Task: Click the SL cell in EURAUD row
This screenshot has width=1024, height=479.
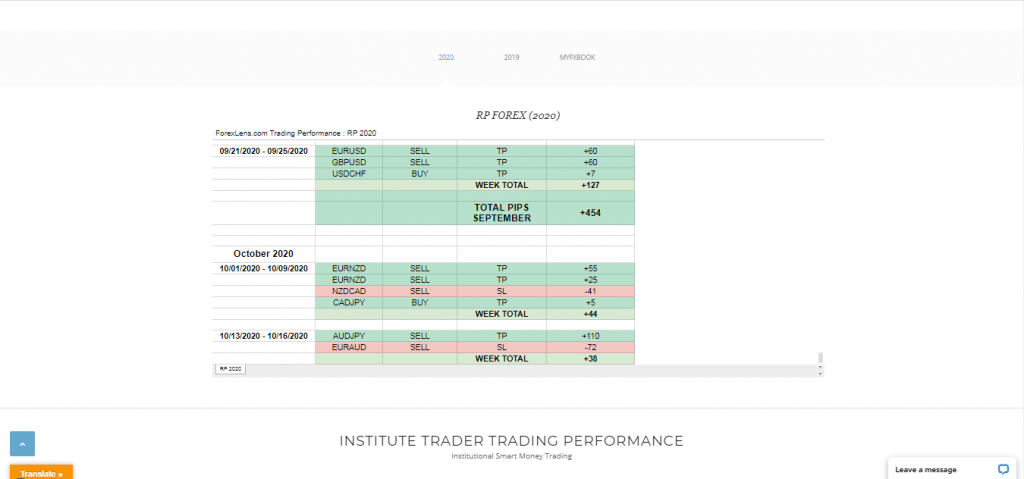Action: [502, 347]
